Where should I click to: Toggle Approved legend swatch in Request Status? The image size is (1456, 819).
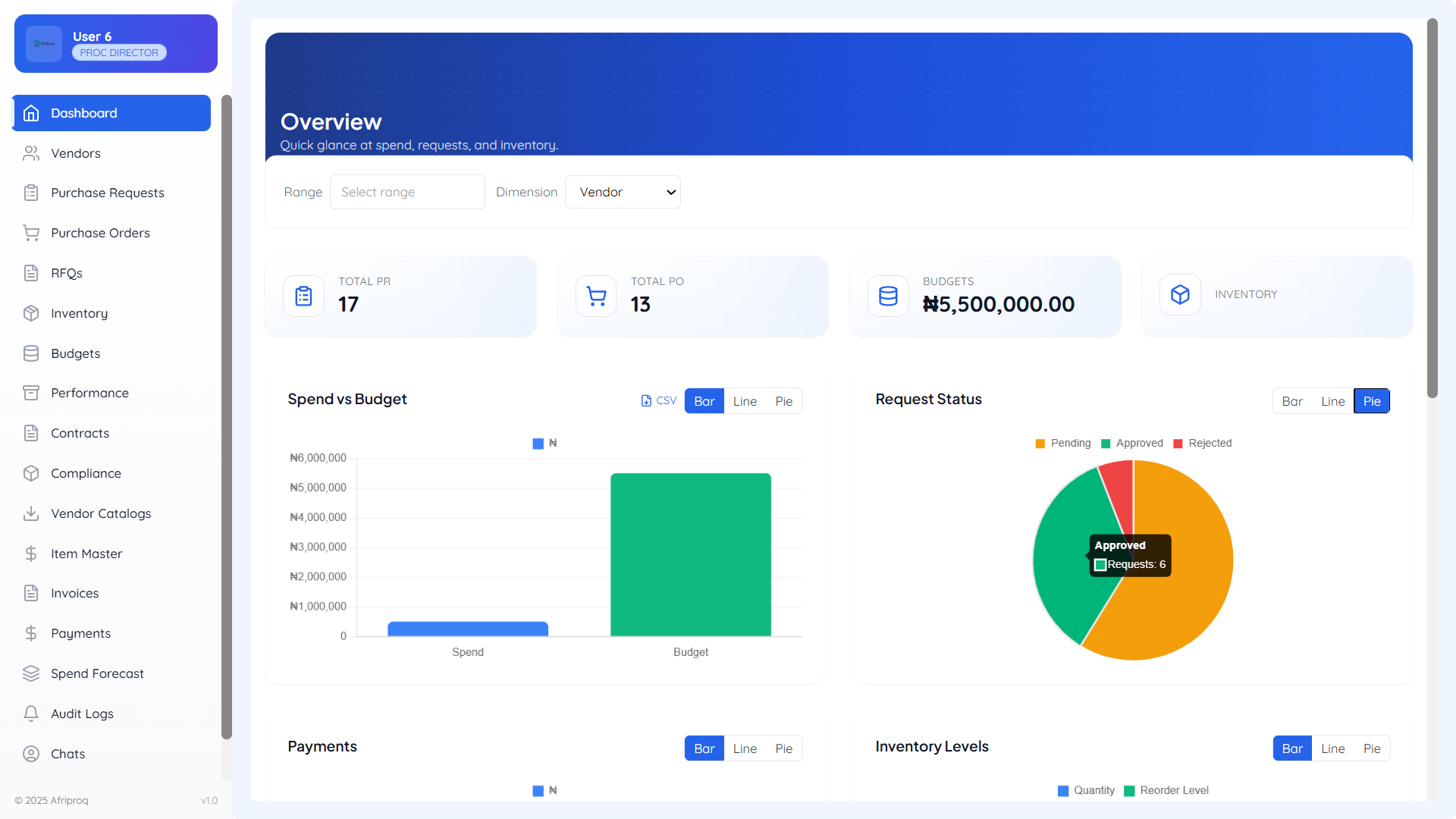click(1106, 444)
